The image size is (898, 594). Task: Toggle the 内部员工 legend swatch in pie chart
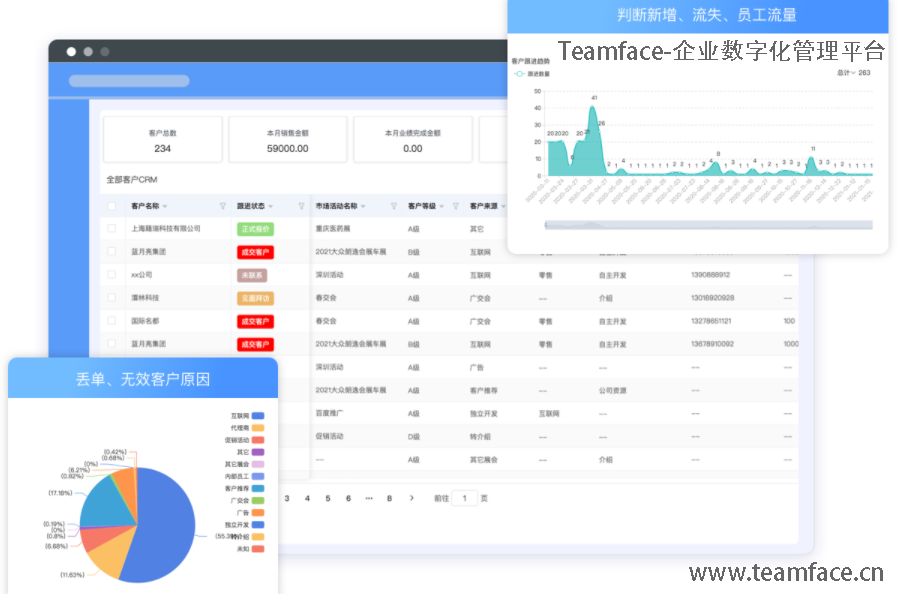pos(258,476)
